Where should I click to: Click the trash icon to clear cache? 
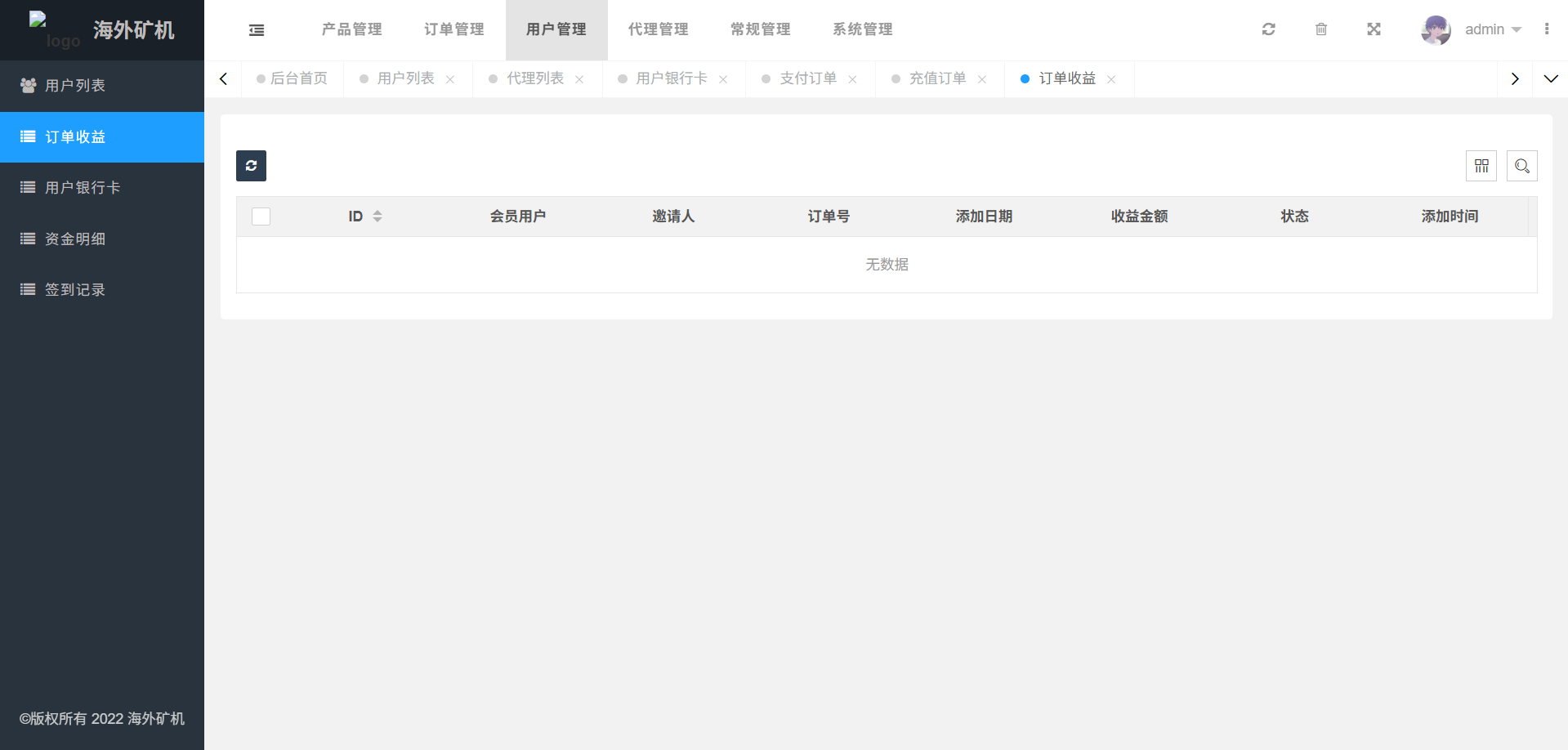point(1321,29)
